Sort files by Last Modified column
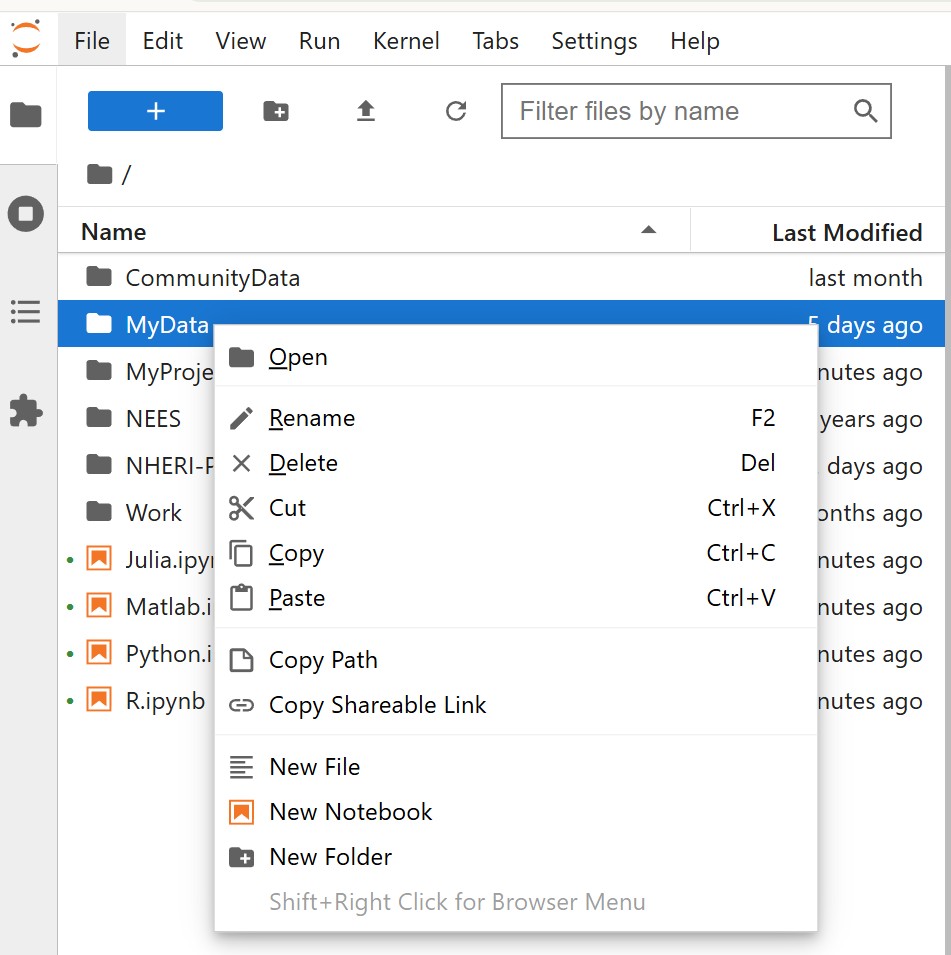The image size is (951, 955). (x=846, y=232)
